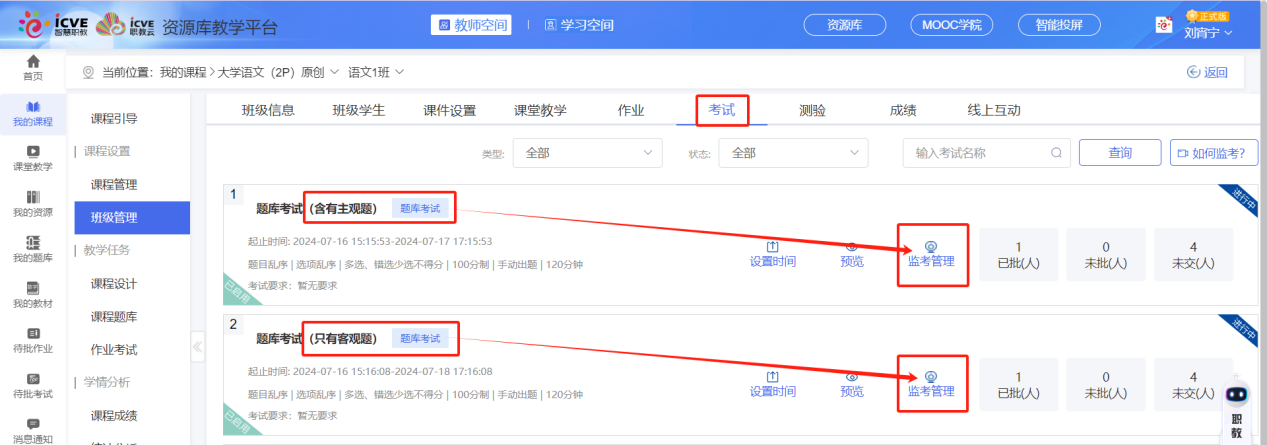The height and width of the screenshot is (445, 1267).
Task: Click the 输入考试名称 search field
Action: [x=975, y=153]
